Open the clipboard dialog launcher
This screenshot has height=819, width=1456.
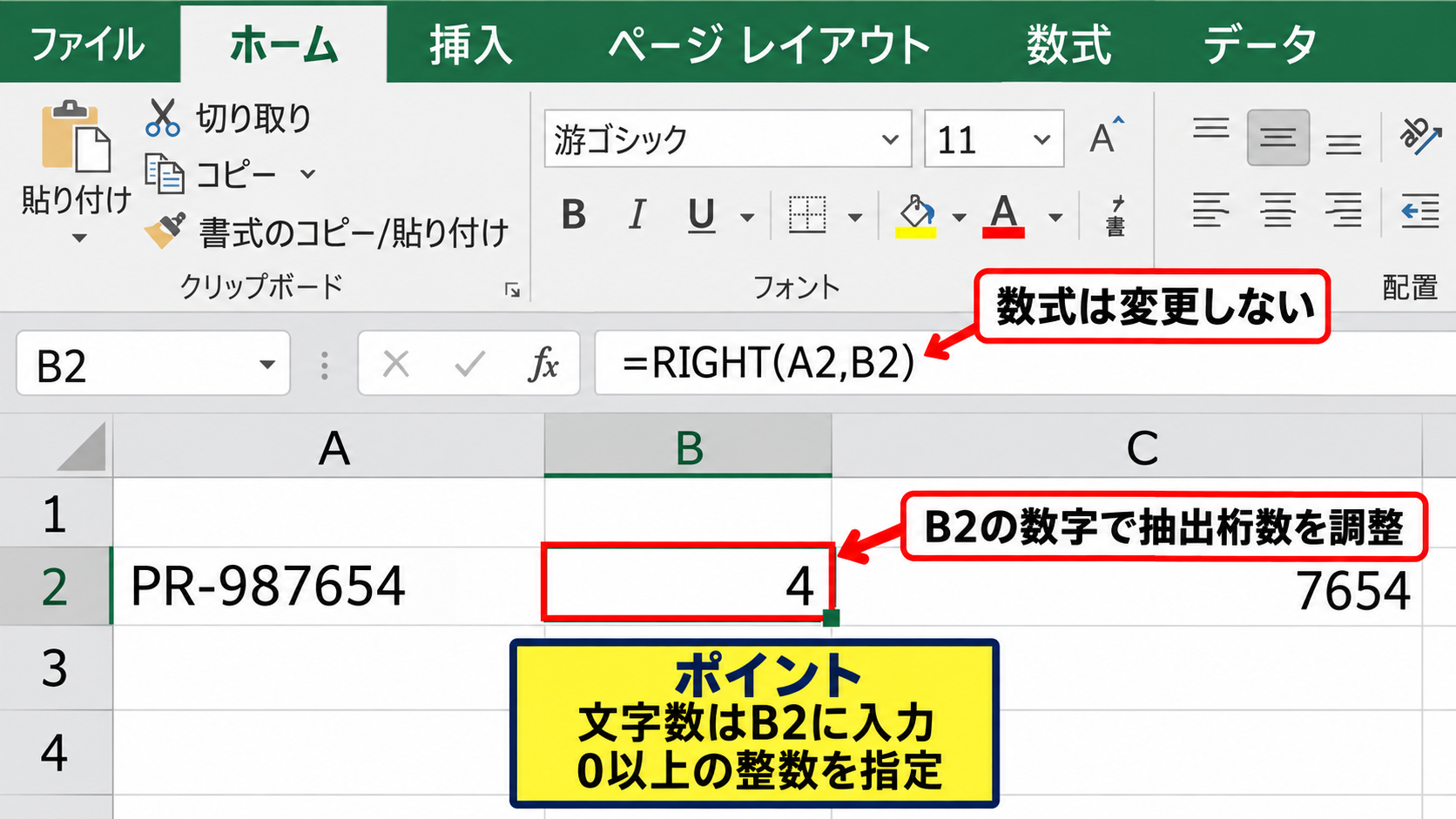coord(512,290)
